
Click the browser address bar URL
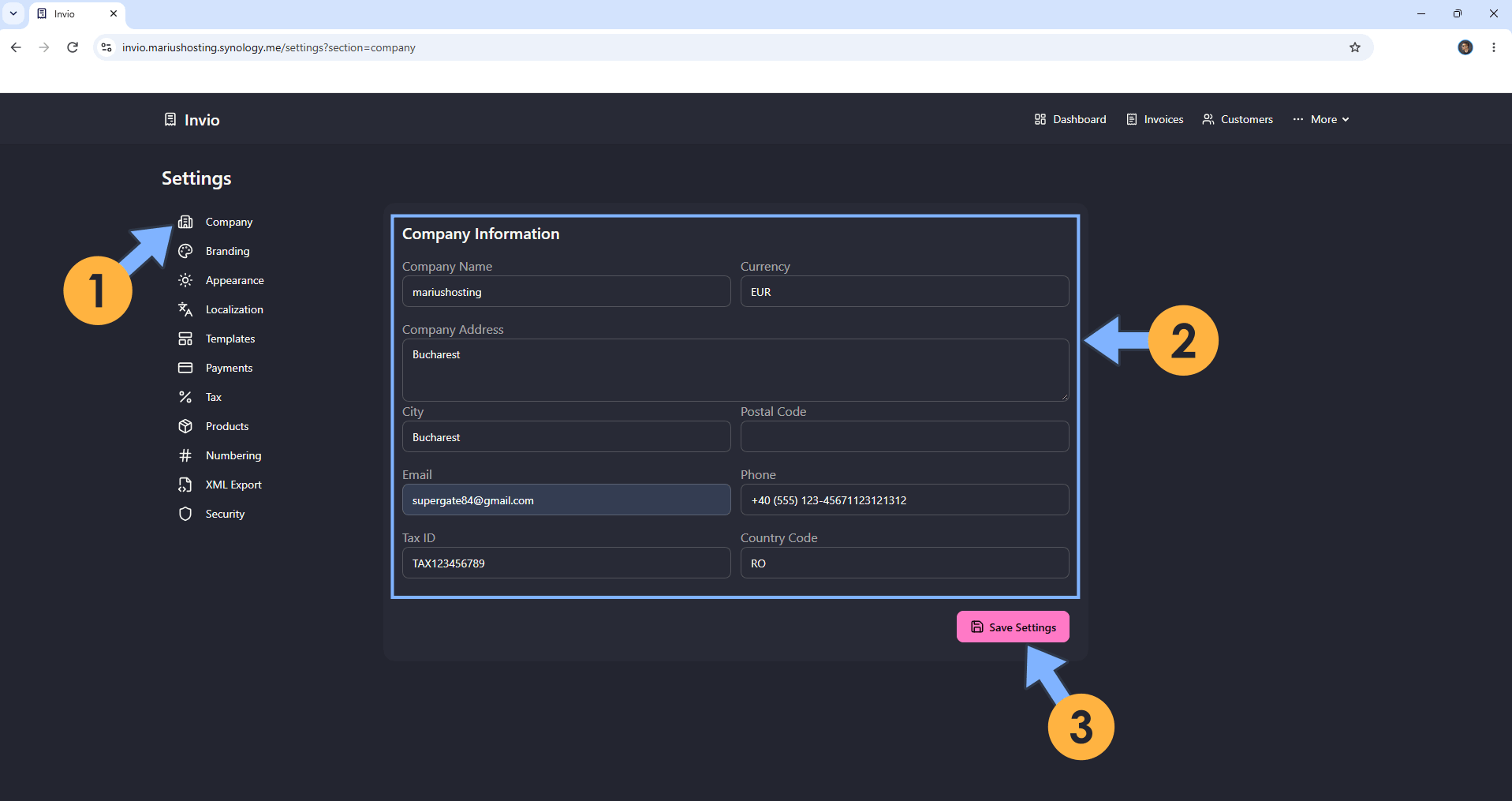269,47
